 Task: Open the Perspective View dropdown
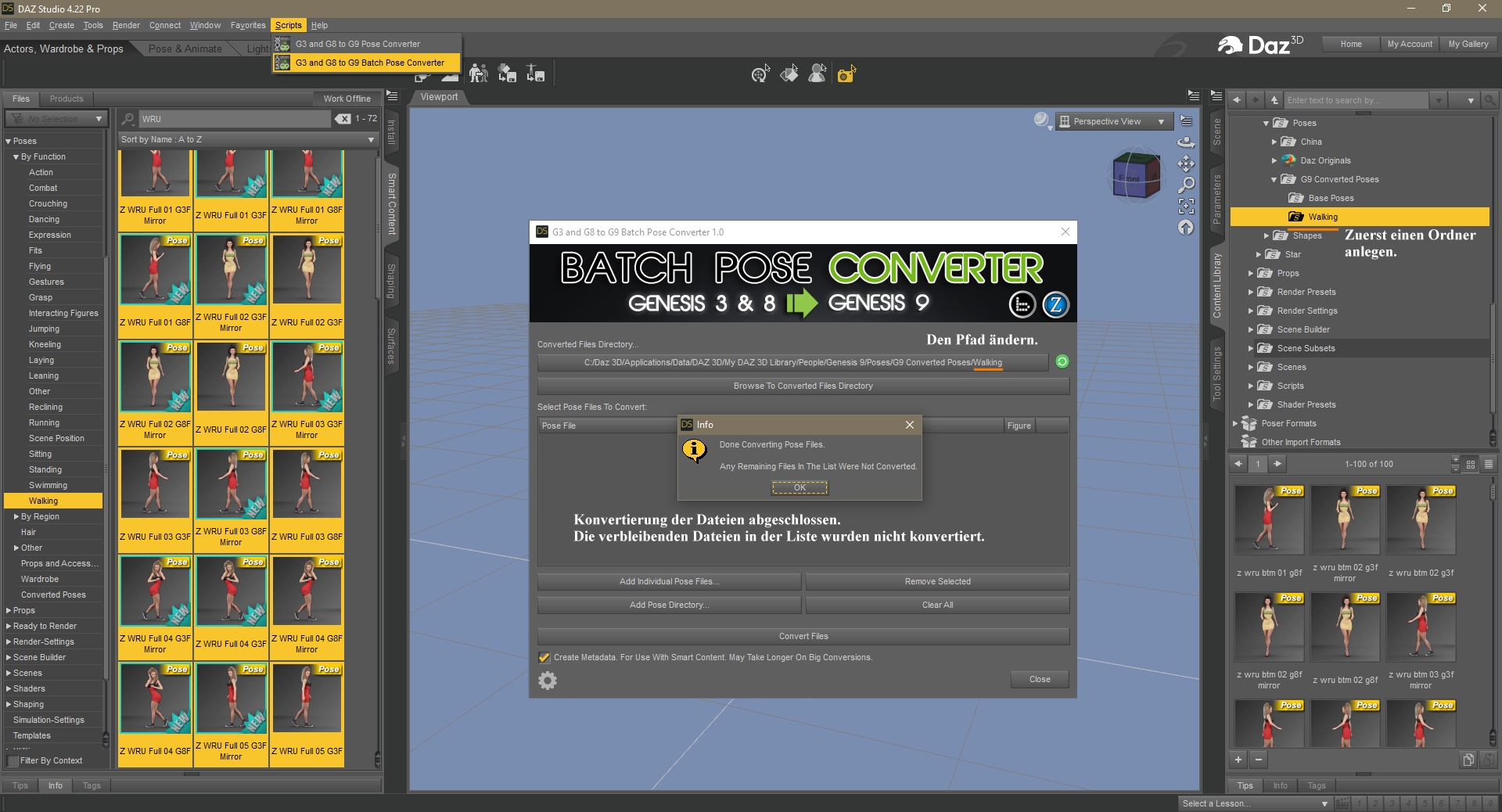[x=1114, y=121]
